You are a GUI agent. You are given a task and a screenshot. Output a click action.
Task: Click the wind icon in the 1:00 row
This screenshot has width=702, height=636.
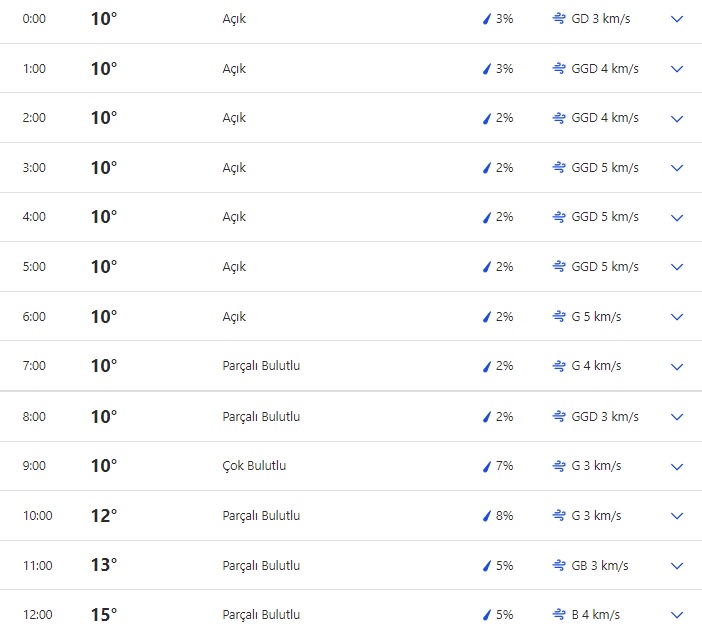click(559, 69)
